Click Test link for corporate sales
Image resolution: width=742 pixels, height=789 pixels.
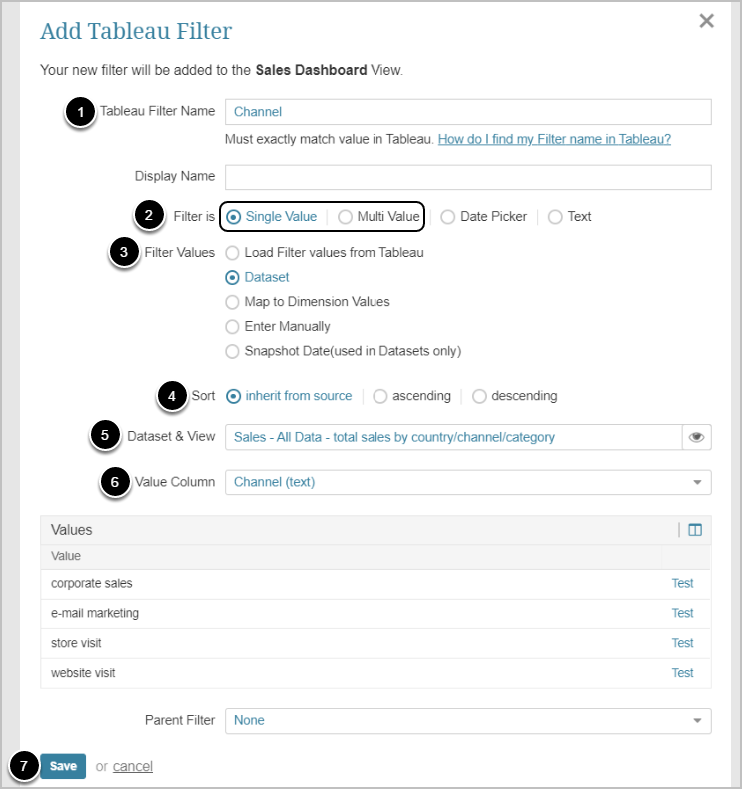click(x=682, y=583)
